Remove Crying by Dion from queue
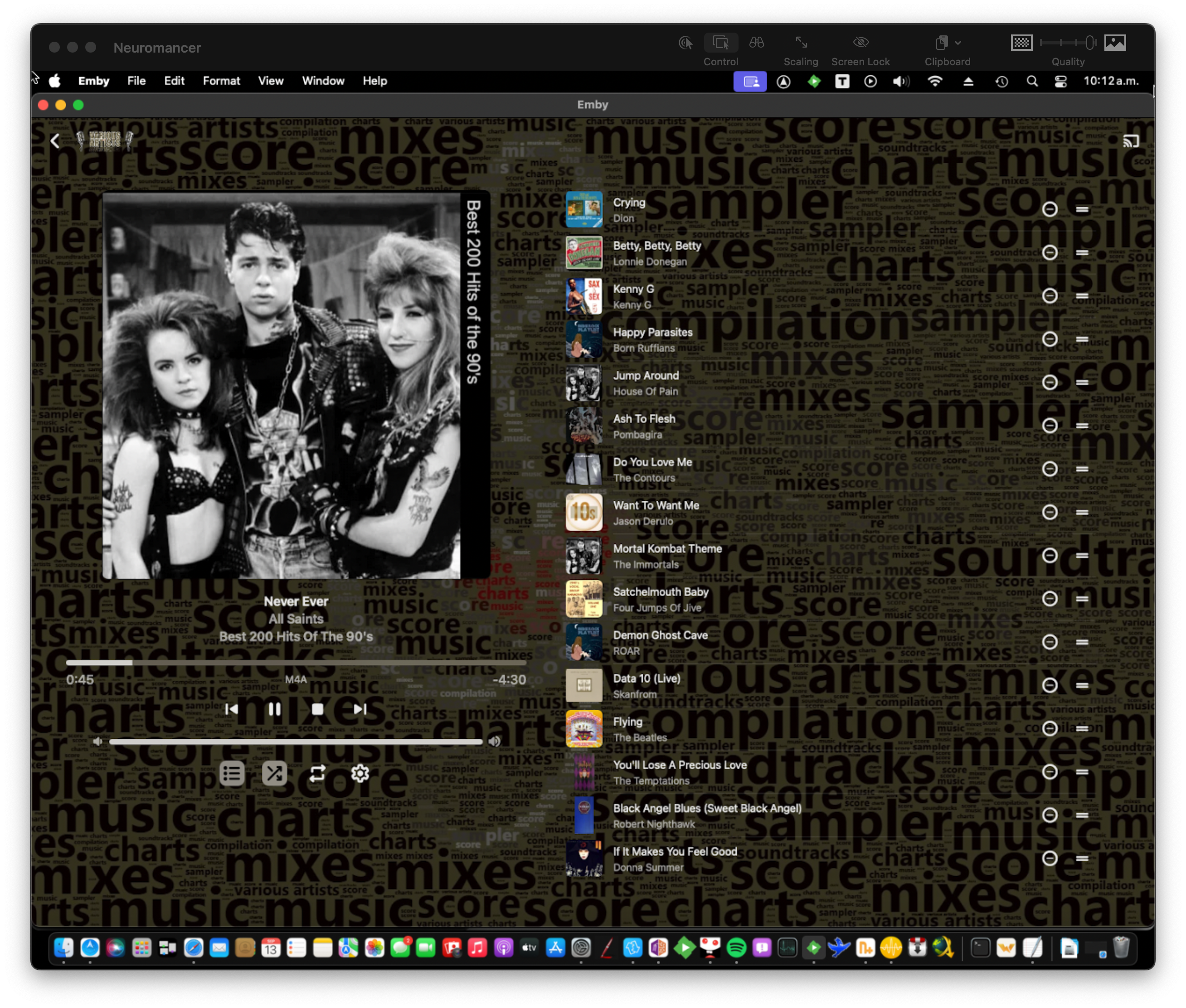 pyautogui.click(x=1050, y=209)
